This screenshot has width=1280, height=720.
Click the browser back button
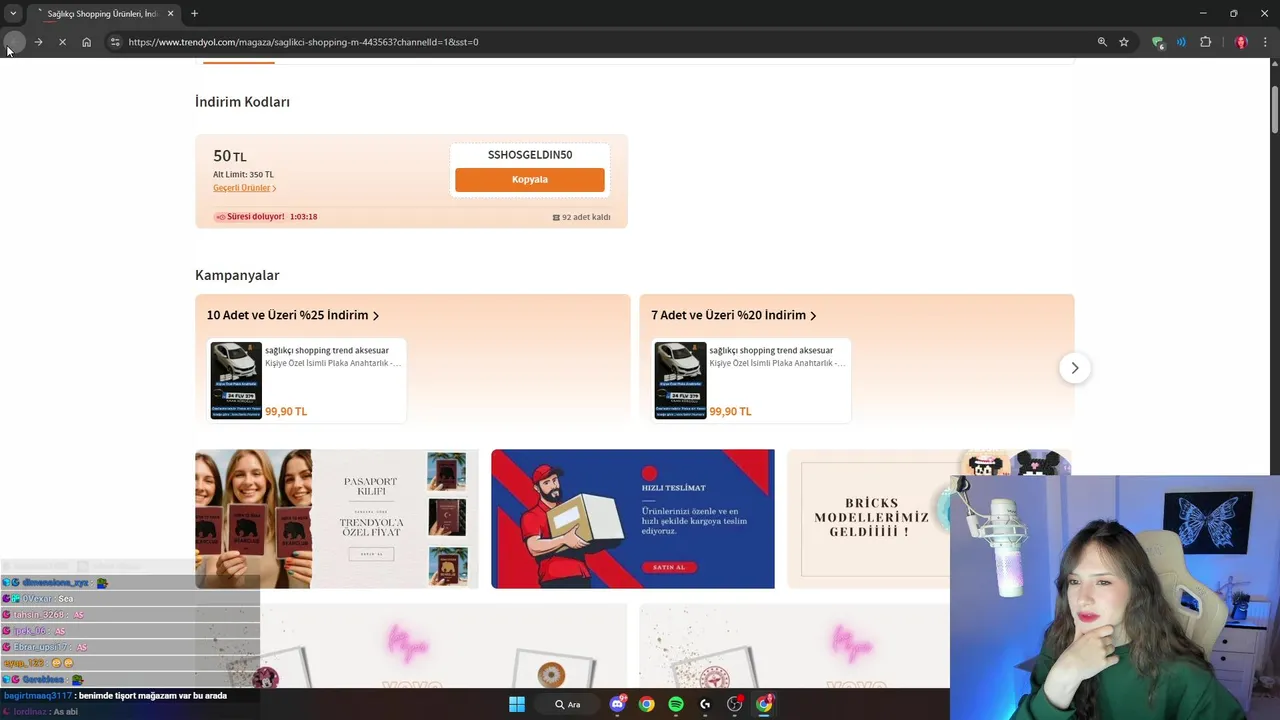(x=14, y=42)
